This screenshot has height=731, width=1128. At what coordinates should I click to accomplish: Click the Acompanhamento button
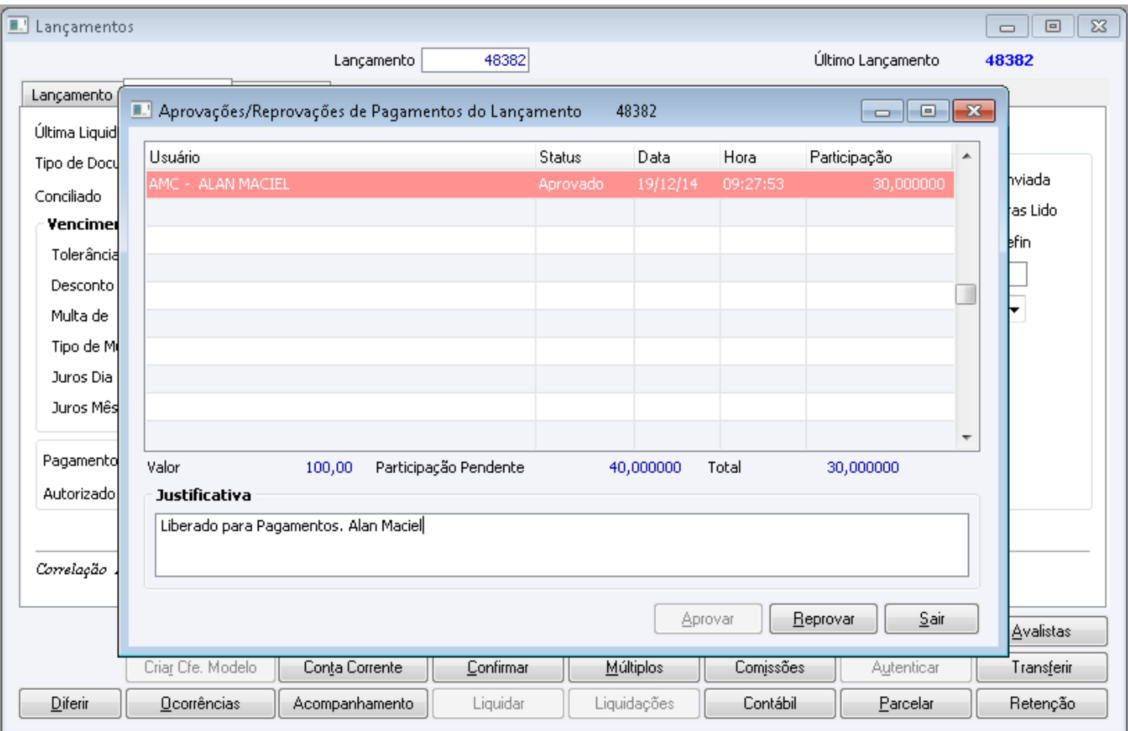pos(352,704)
